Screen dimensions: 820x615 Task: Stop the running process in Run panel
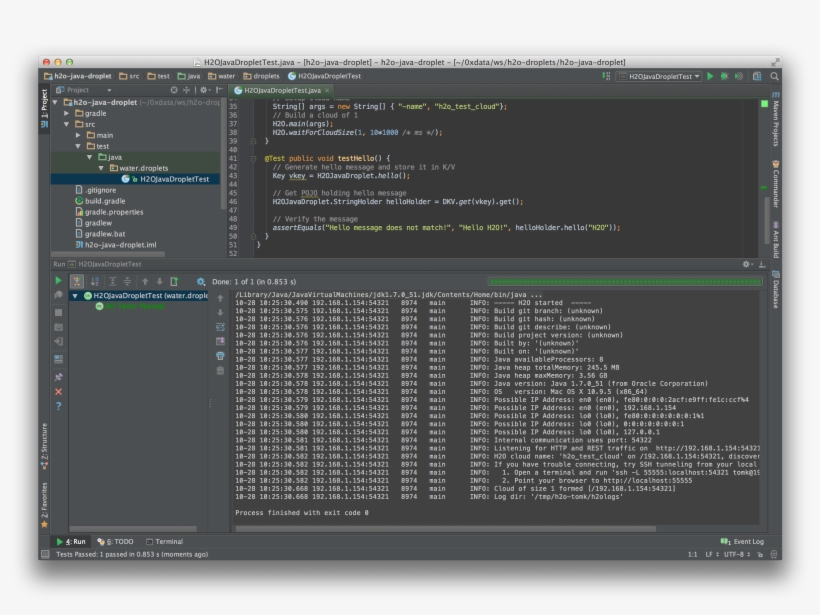(58, 312)
